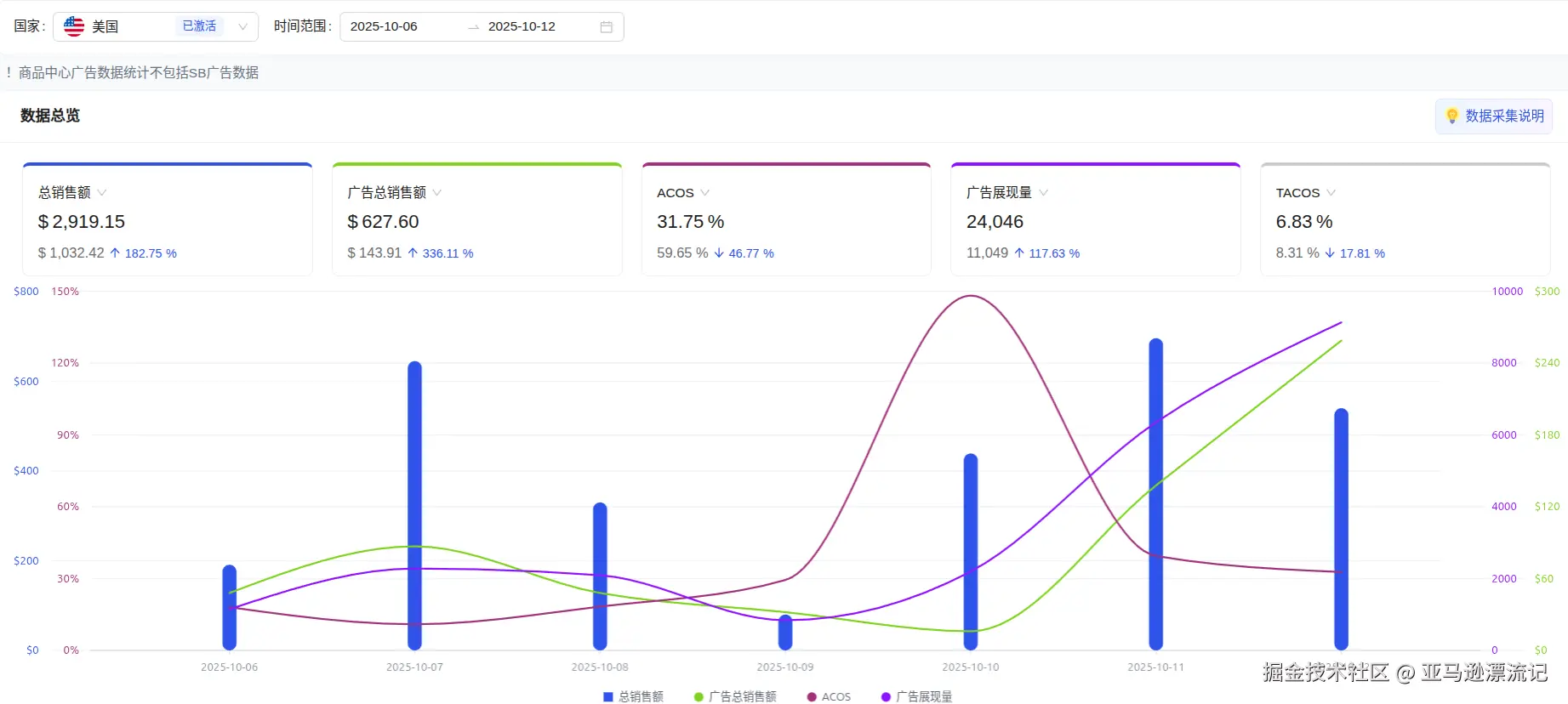Expand the 国家 country dropdown arrow
This screenshot has width=1568, height=704.
click(x=242, y=26)
